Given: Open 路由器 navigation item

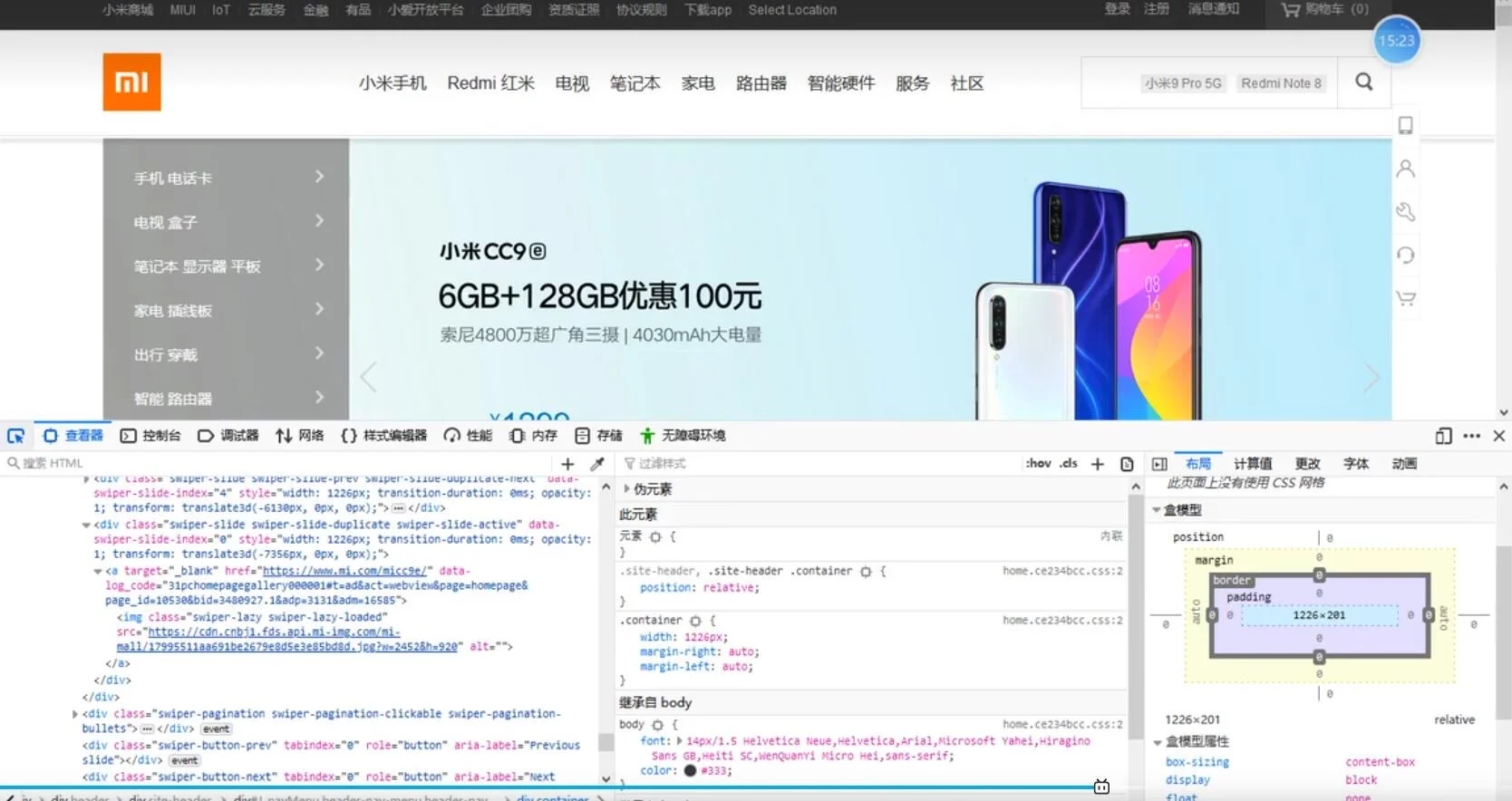Looking at the screenshot, I should click(x=761, y=83).
